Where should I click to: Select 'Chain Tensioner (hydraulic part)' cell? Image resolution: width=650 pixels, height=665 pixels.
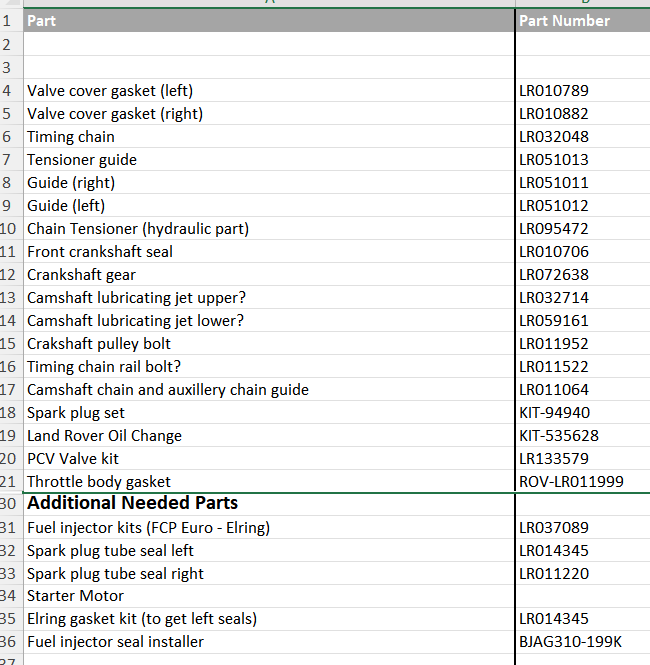click(269, 228)
